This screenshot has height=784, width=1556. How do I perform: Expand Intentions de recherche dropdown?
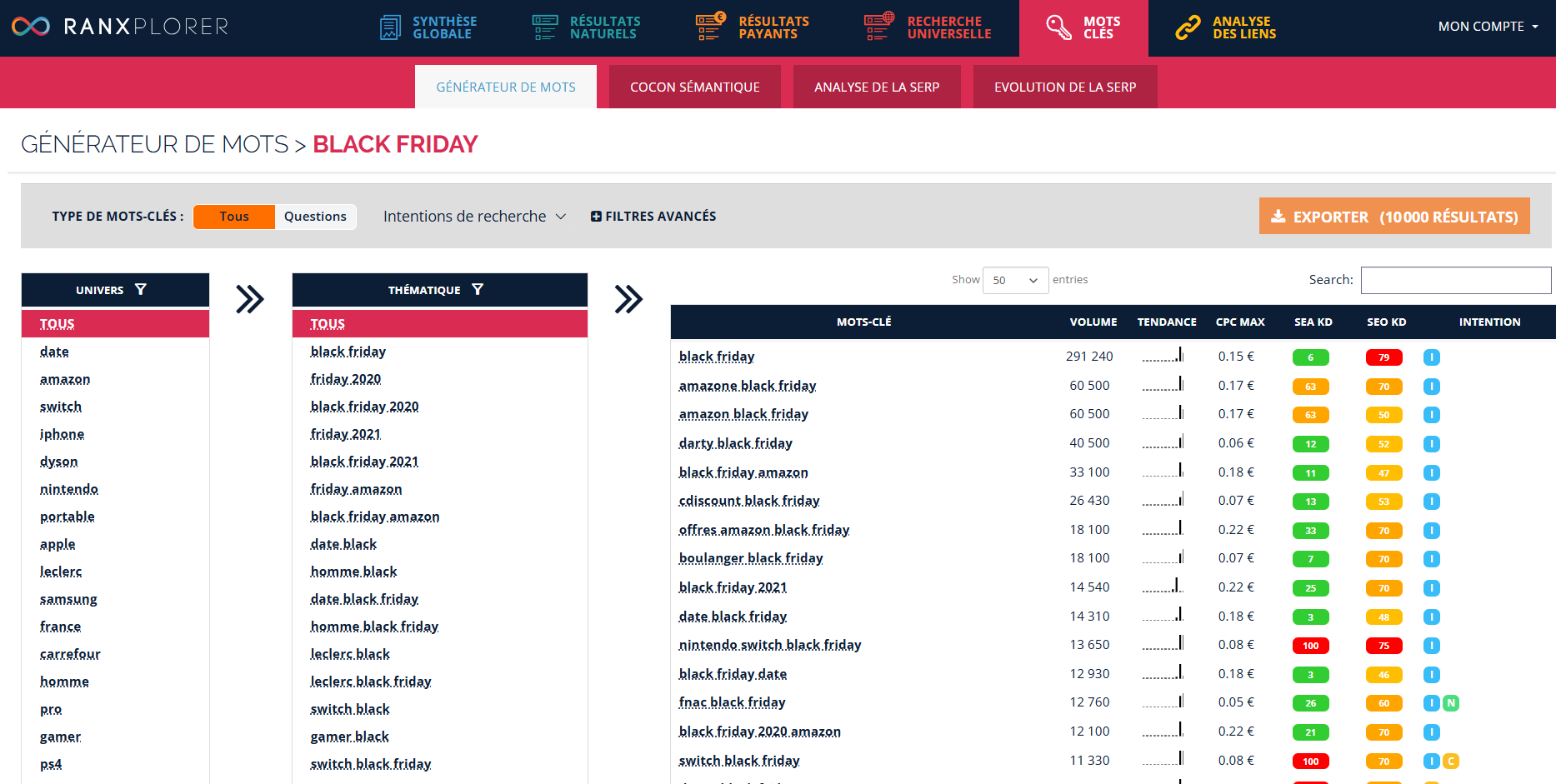click(474, 217)
